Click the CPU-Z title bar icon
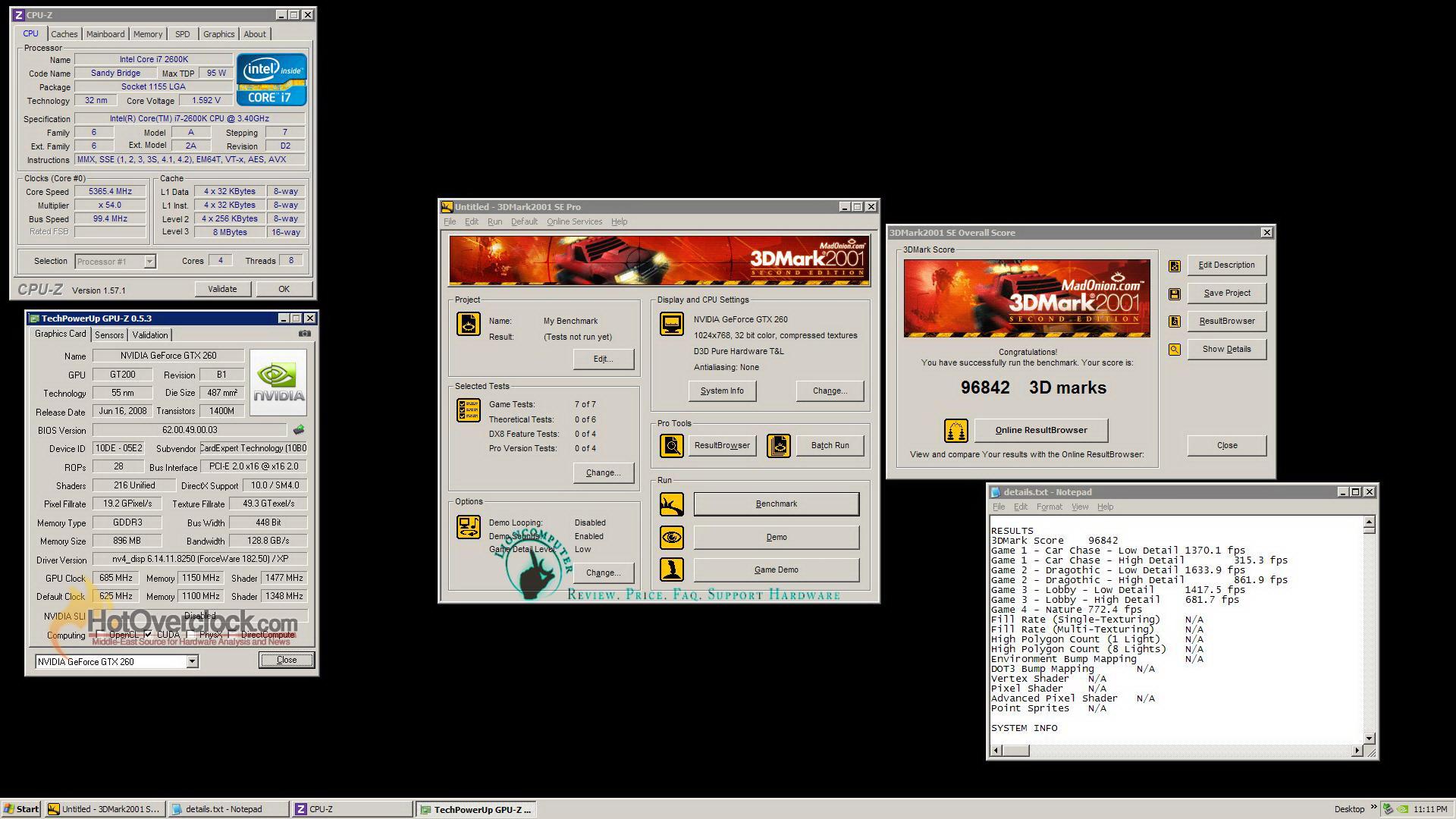Screen dimensions: 1456x819 [x=18, y=15]
